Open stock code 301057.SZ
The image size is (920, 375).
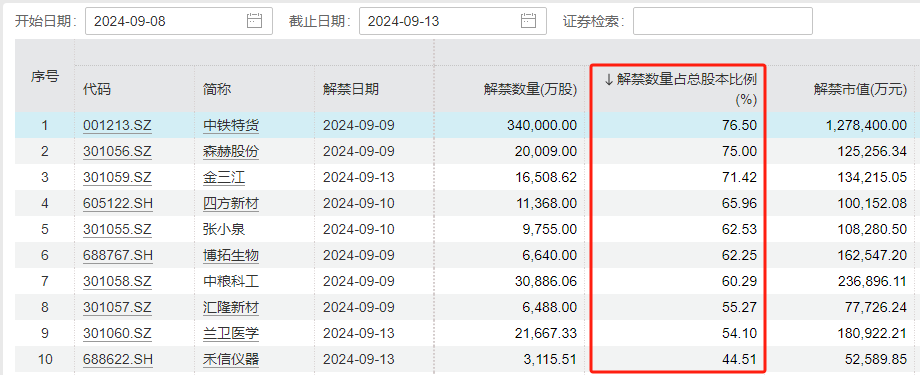point(117,308)
